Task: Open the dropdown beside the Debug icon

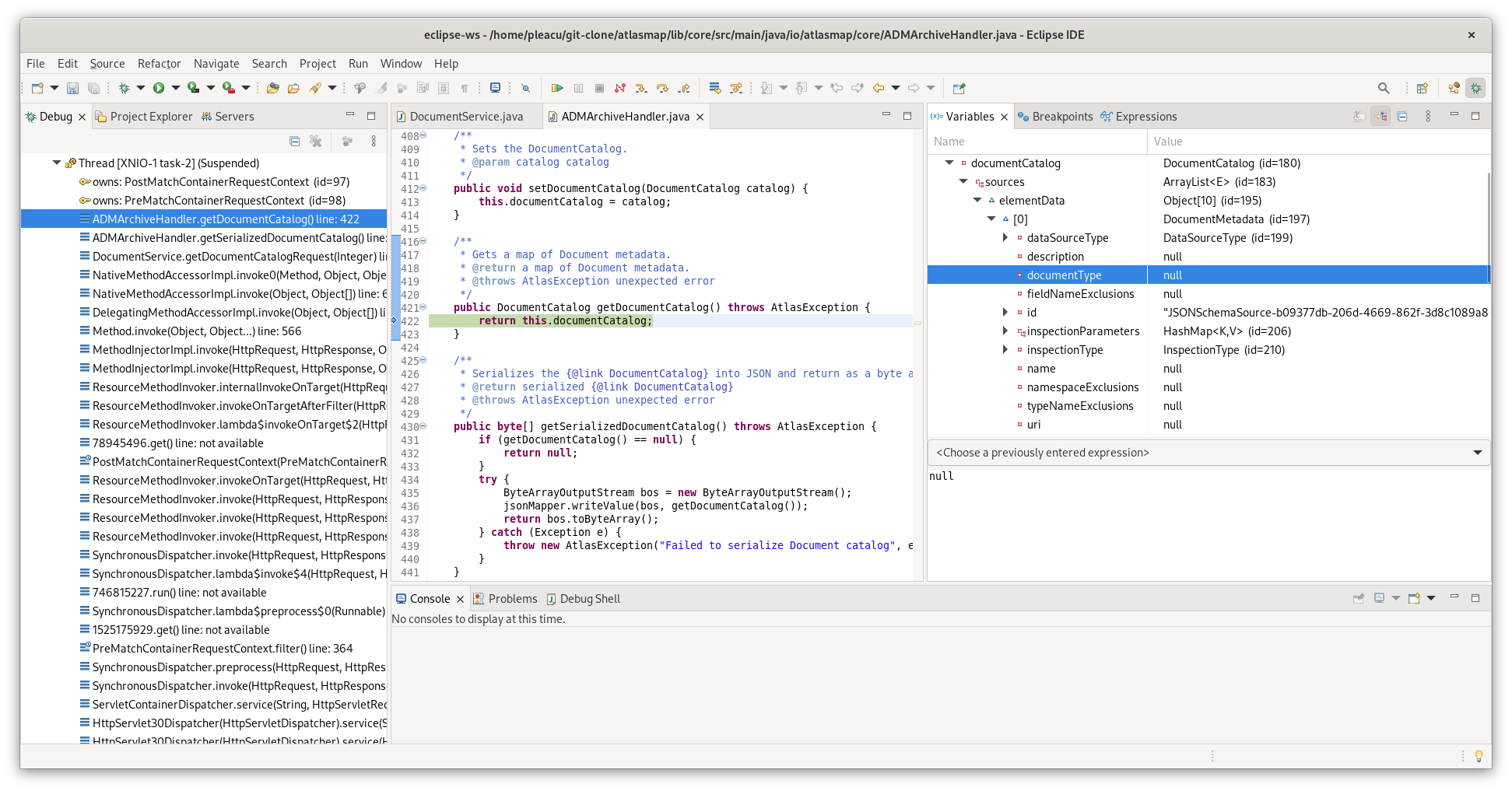Action: pyautogui.click(x=141, y=88)
